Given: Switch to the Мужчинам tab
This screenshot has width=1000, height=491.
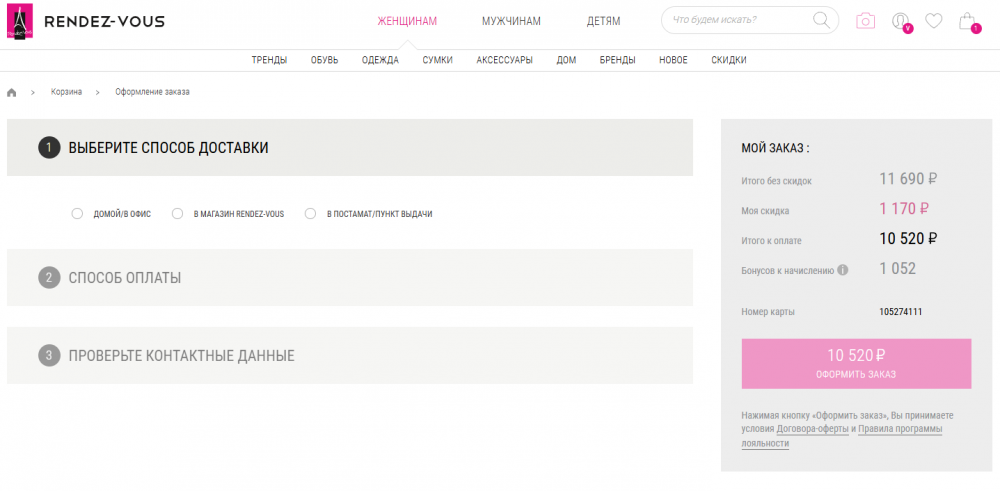Looking at the screenshot, I should (511, 21).
